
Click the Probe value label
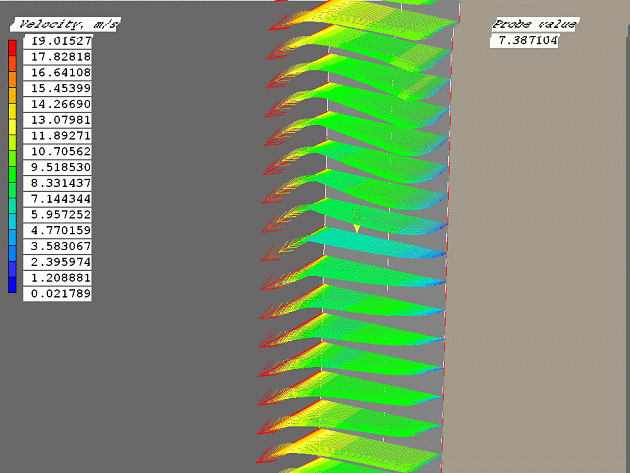534,24
